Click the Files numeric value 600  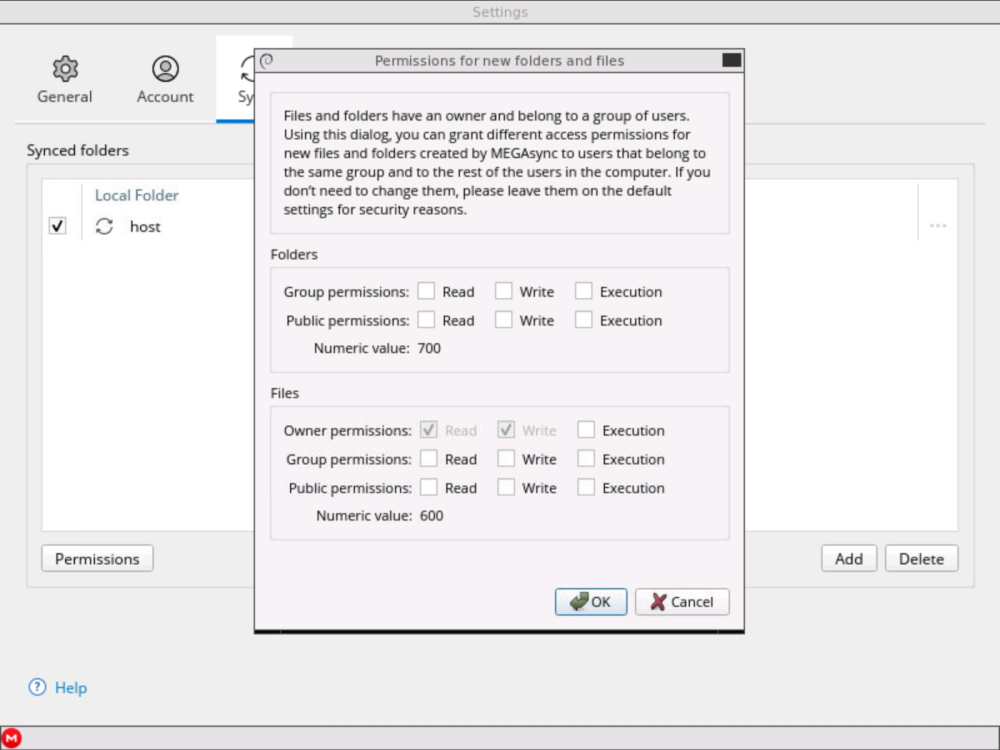[x=432, y=516]
